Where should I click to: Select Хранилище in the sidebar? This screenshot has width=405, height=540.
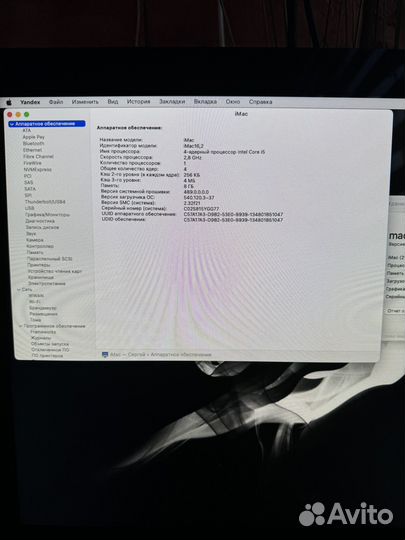[41, 277]
